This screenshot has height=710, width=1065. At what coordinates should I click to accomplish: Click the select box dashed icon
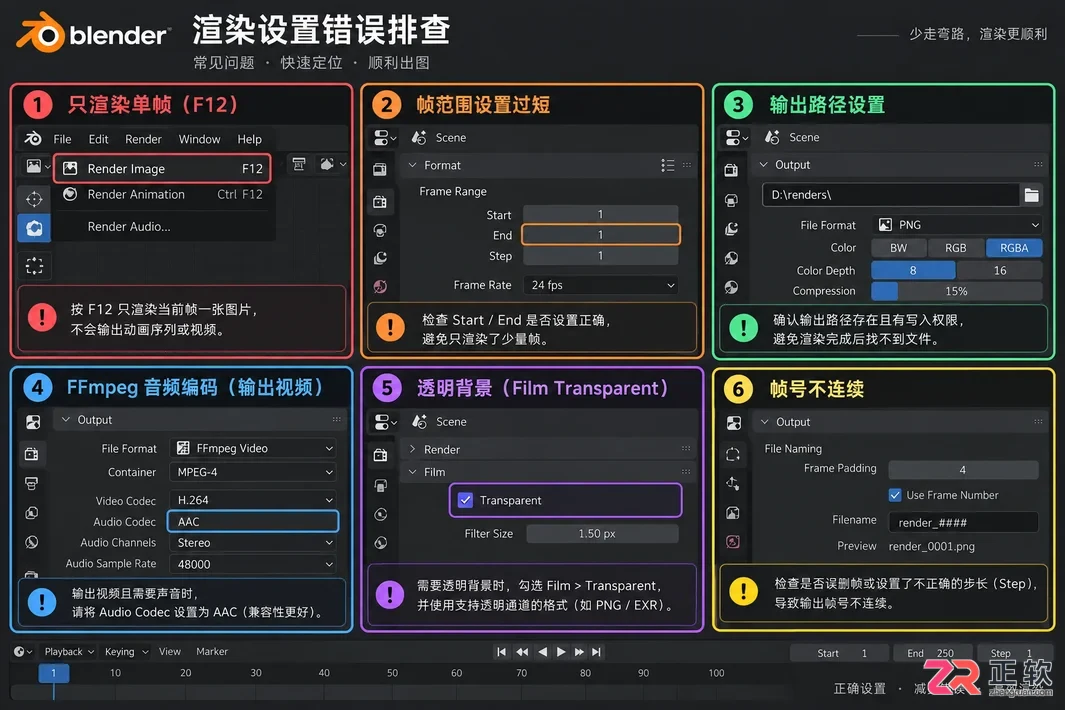tap(34, 265)
